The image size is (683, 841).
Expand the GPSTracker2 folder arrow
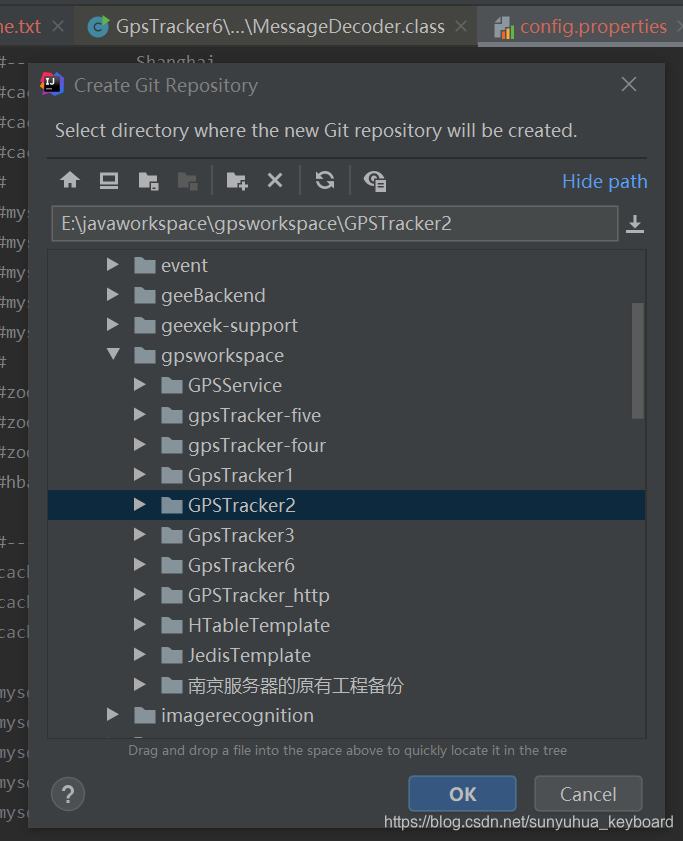pyautogui.click(x=139, y=505)
